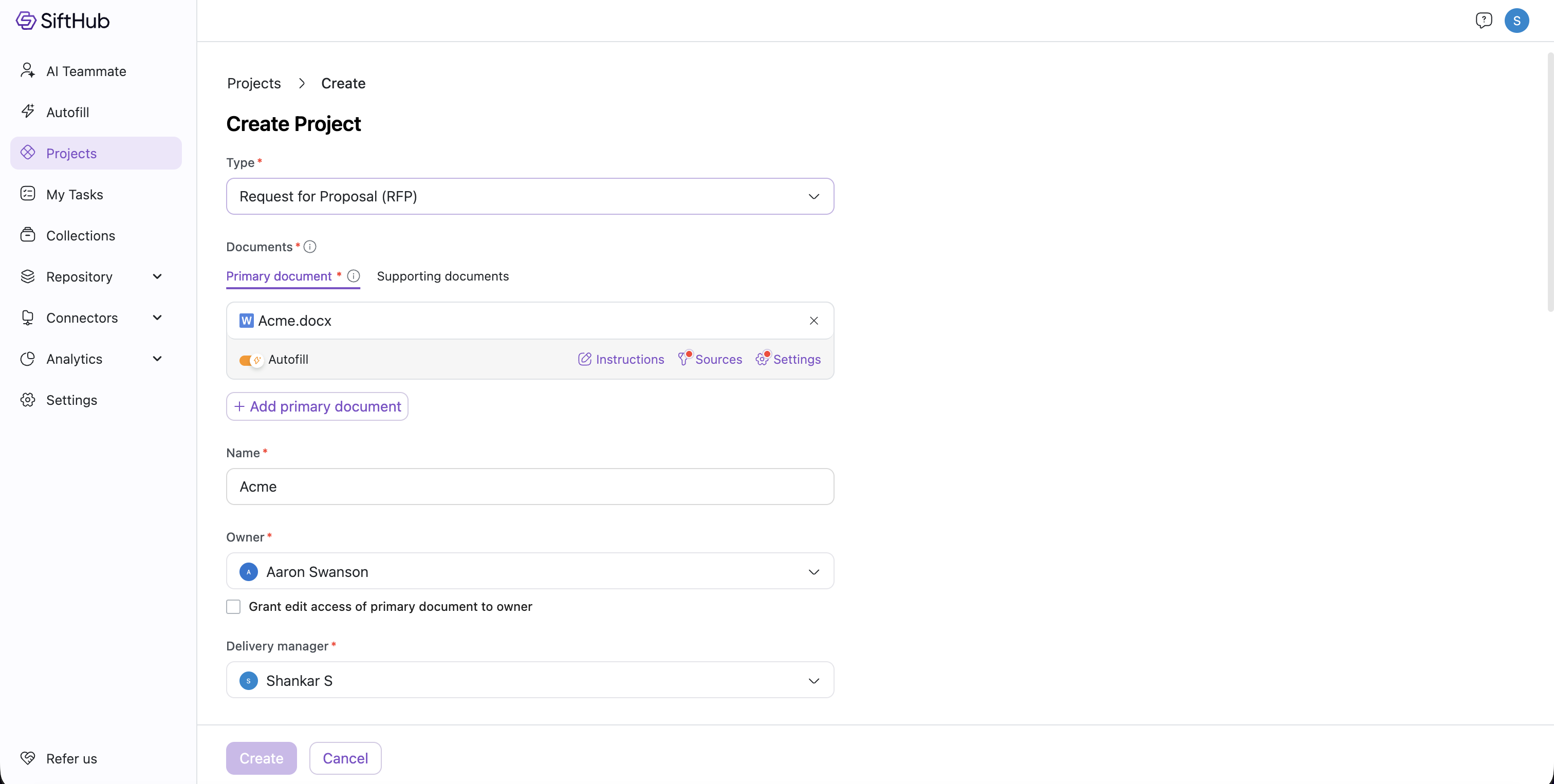Remove Acme.docx with the X icon

pos(813,321)
